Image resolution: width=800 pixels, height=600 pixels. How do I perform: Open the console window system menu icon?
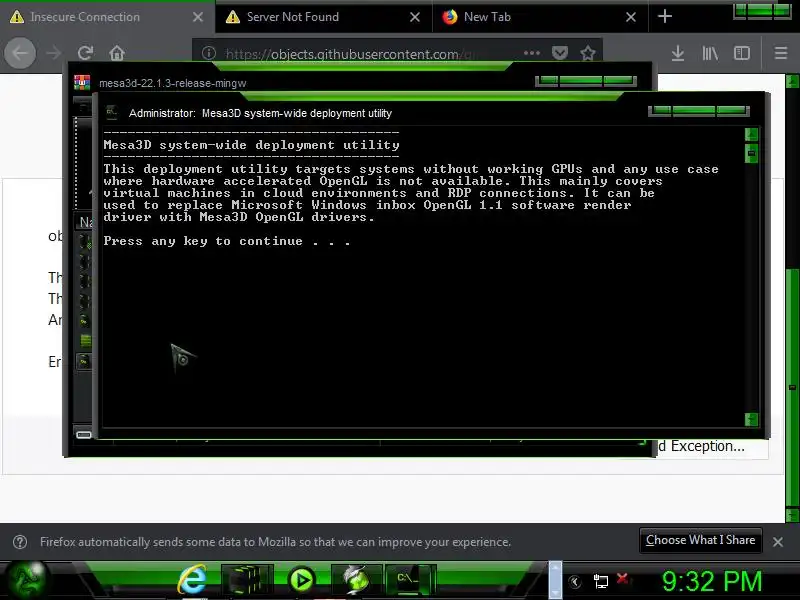coord(112,113)
